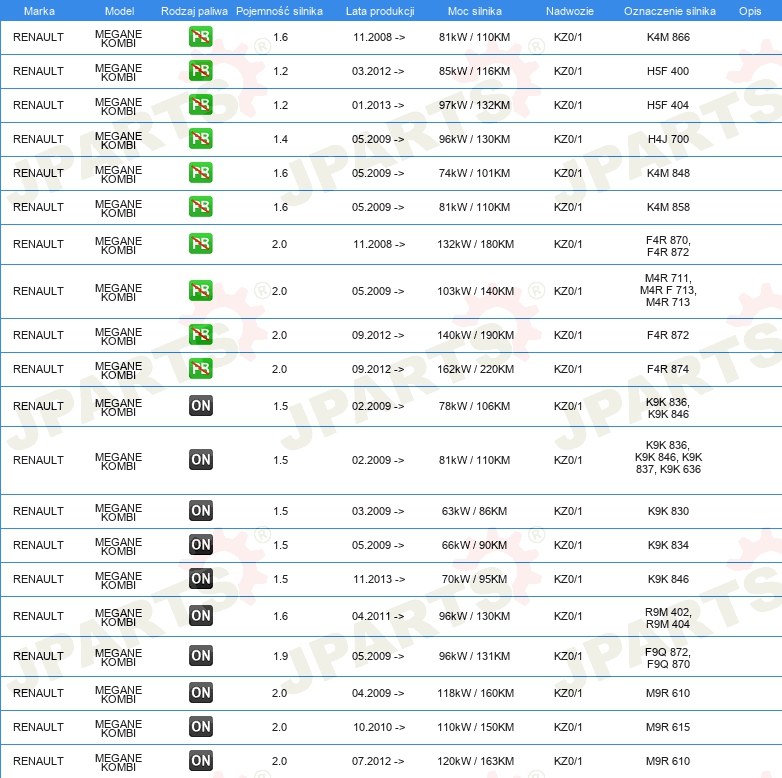Click the PB icon for the 162kW / 220KM engine

click(x=200, y=369)
